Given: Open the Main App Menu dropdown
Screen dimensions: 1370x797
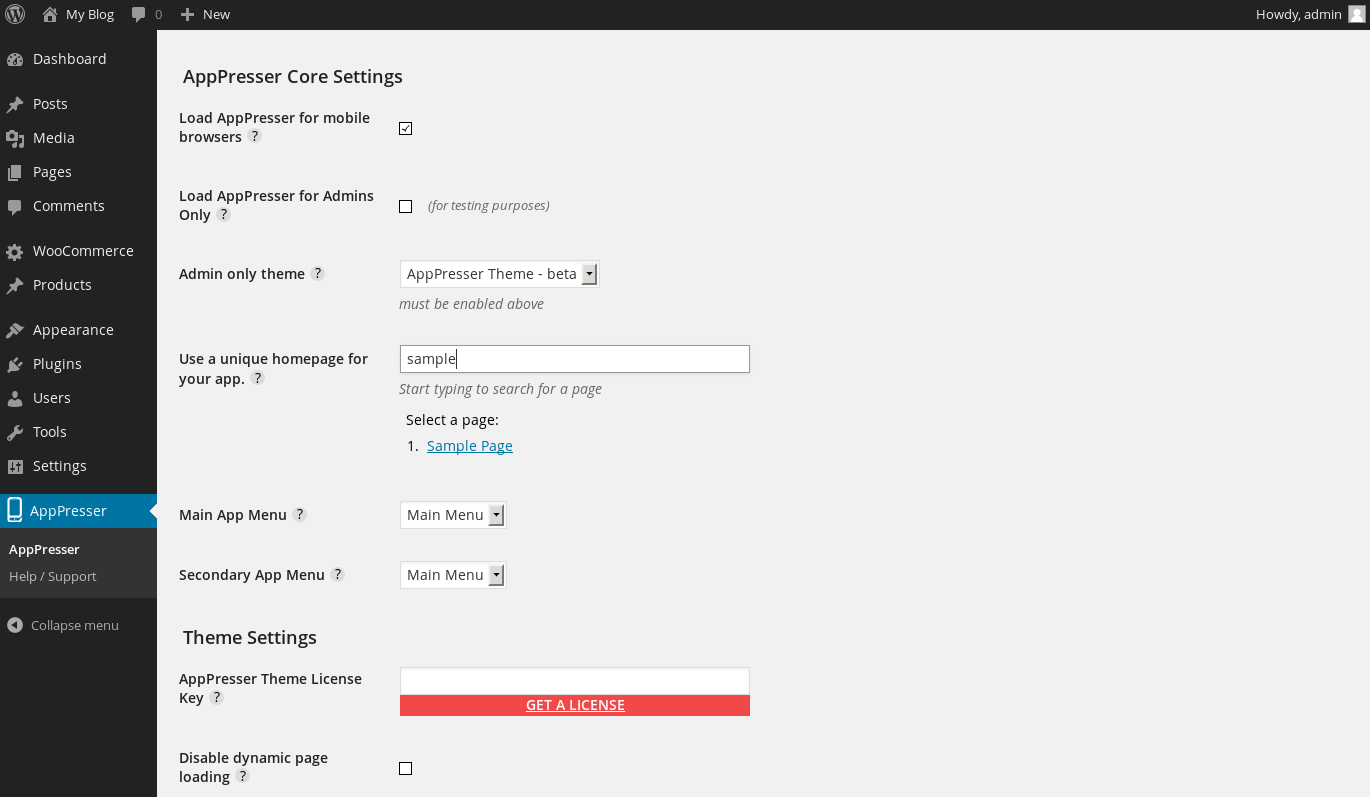Looking at the screenshot, I should coord(453,515).
